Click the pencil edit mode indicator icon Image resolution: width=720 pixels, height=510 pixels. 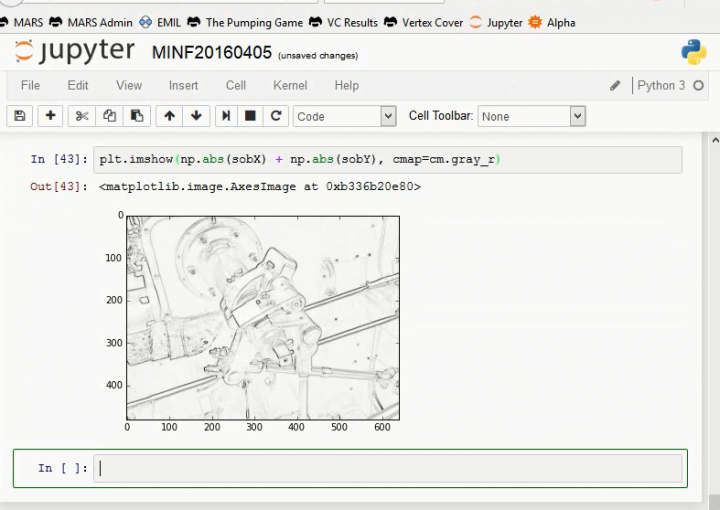[615, 86]
